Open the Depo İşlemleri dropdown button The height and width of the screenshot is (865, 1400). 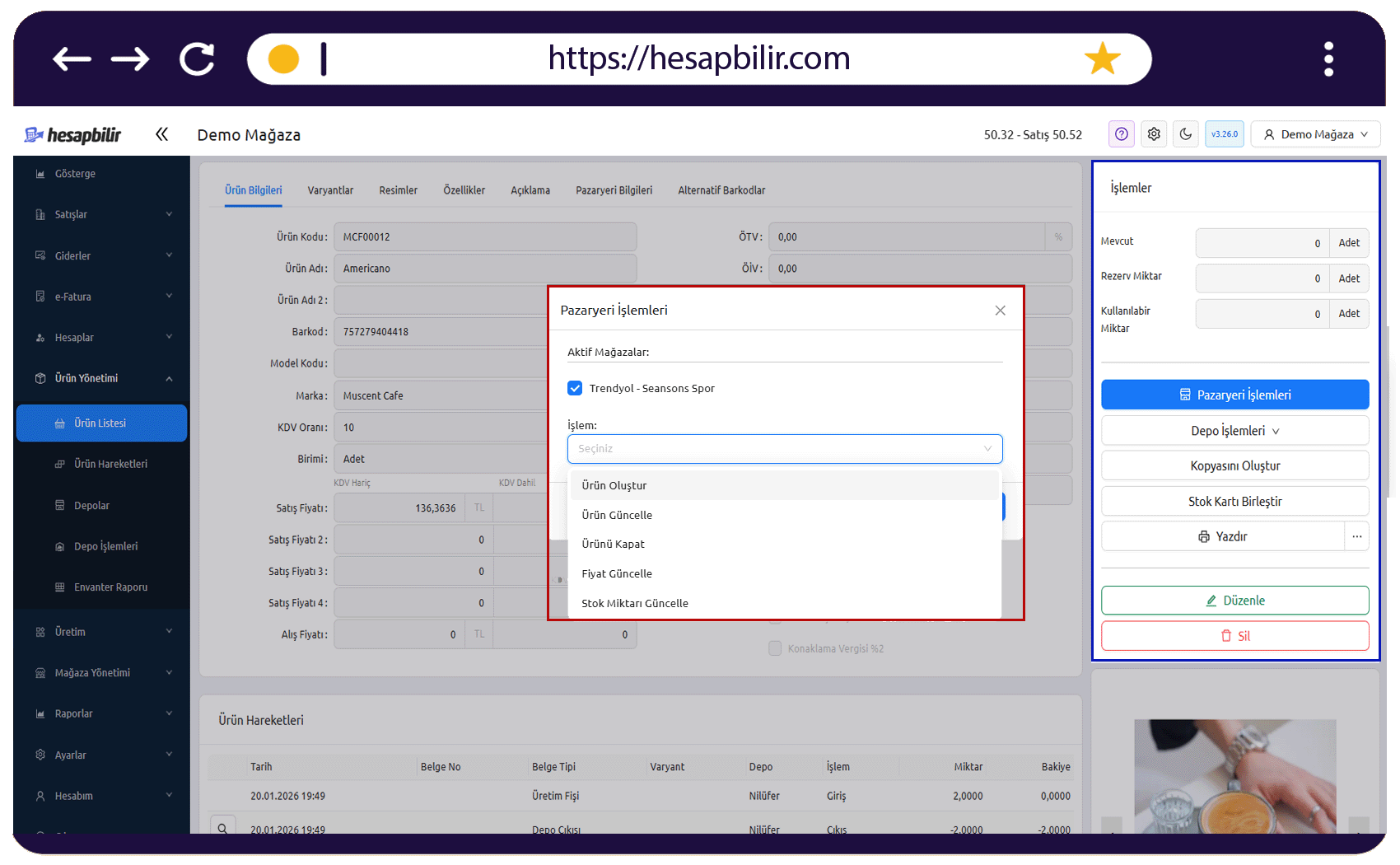point(1234,431)
